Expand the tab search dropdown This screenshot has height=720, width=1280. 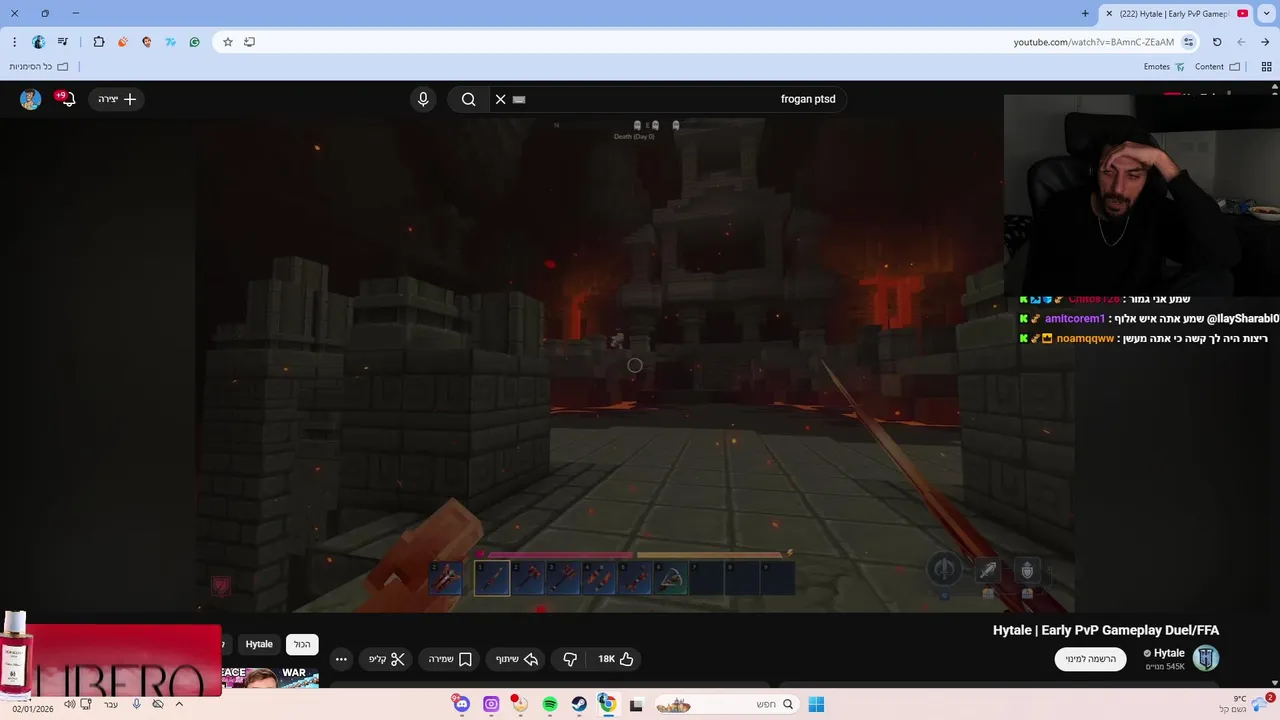(x=1266, y=14)
